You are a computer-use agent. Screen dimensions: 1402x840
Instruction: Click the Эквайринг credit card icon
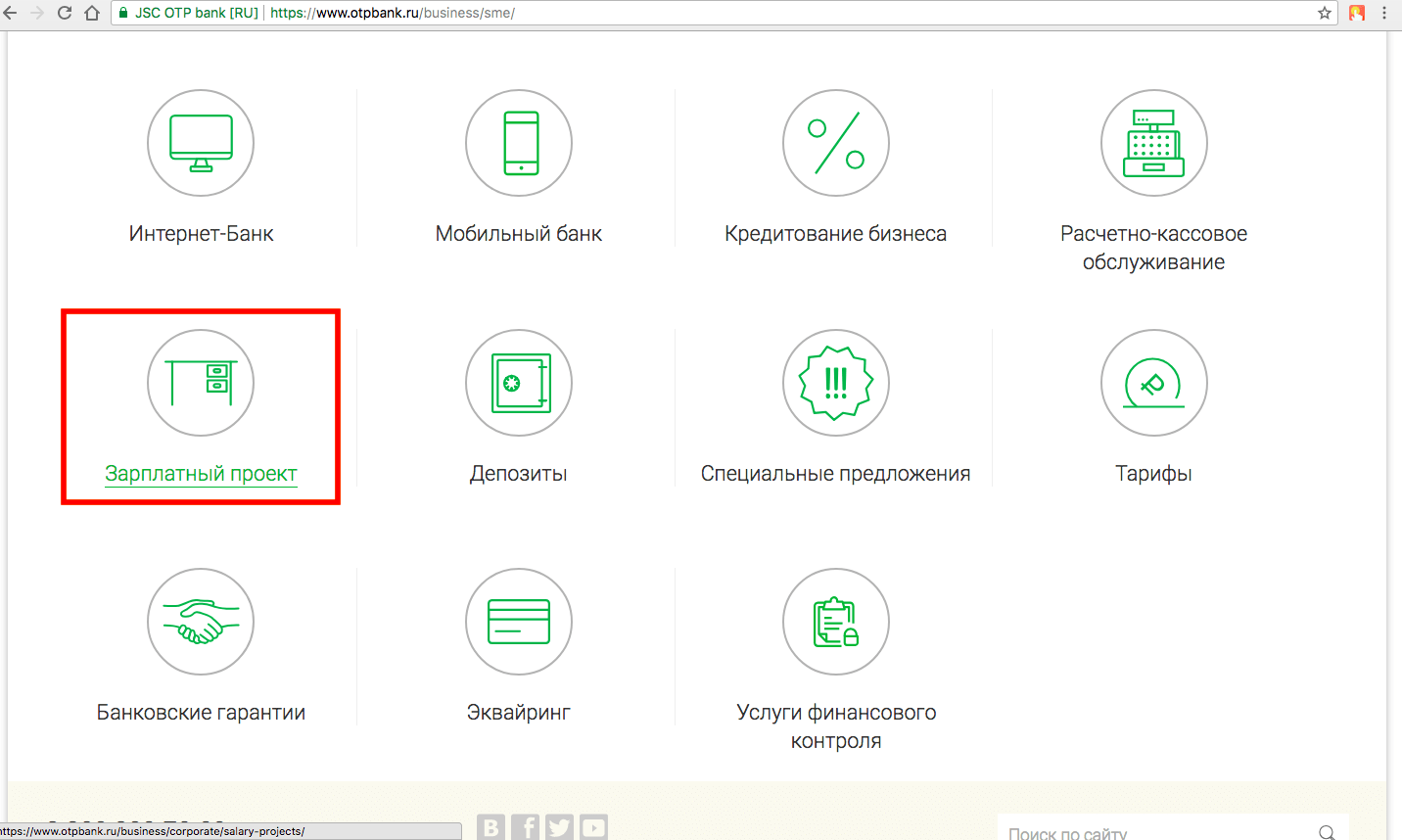[519, 622]
